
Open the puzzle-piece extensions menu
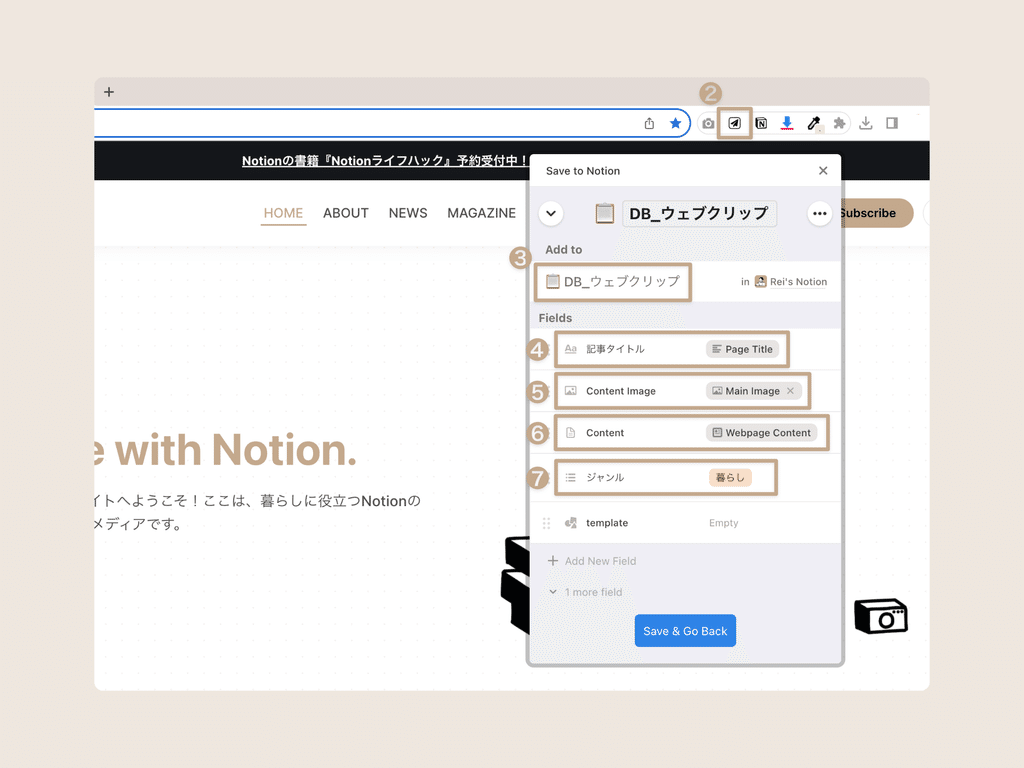point(839,123)
